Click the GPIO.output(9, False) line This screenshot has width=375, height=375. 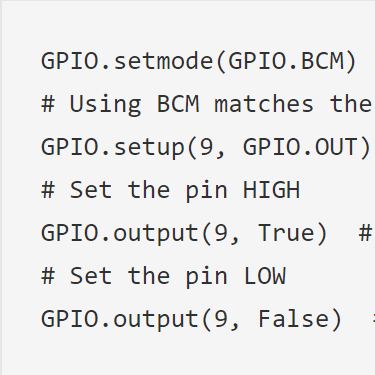point(191,319)
